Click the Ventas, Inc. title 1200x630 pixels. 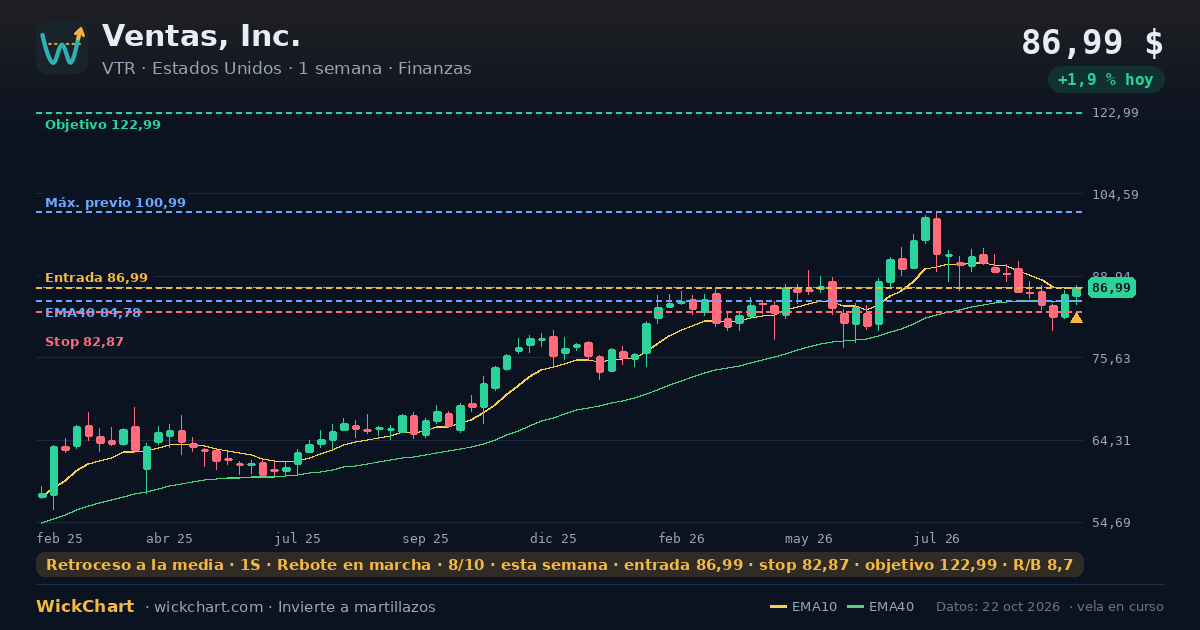pyautogui.click(x=201, y=36)
